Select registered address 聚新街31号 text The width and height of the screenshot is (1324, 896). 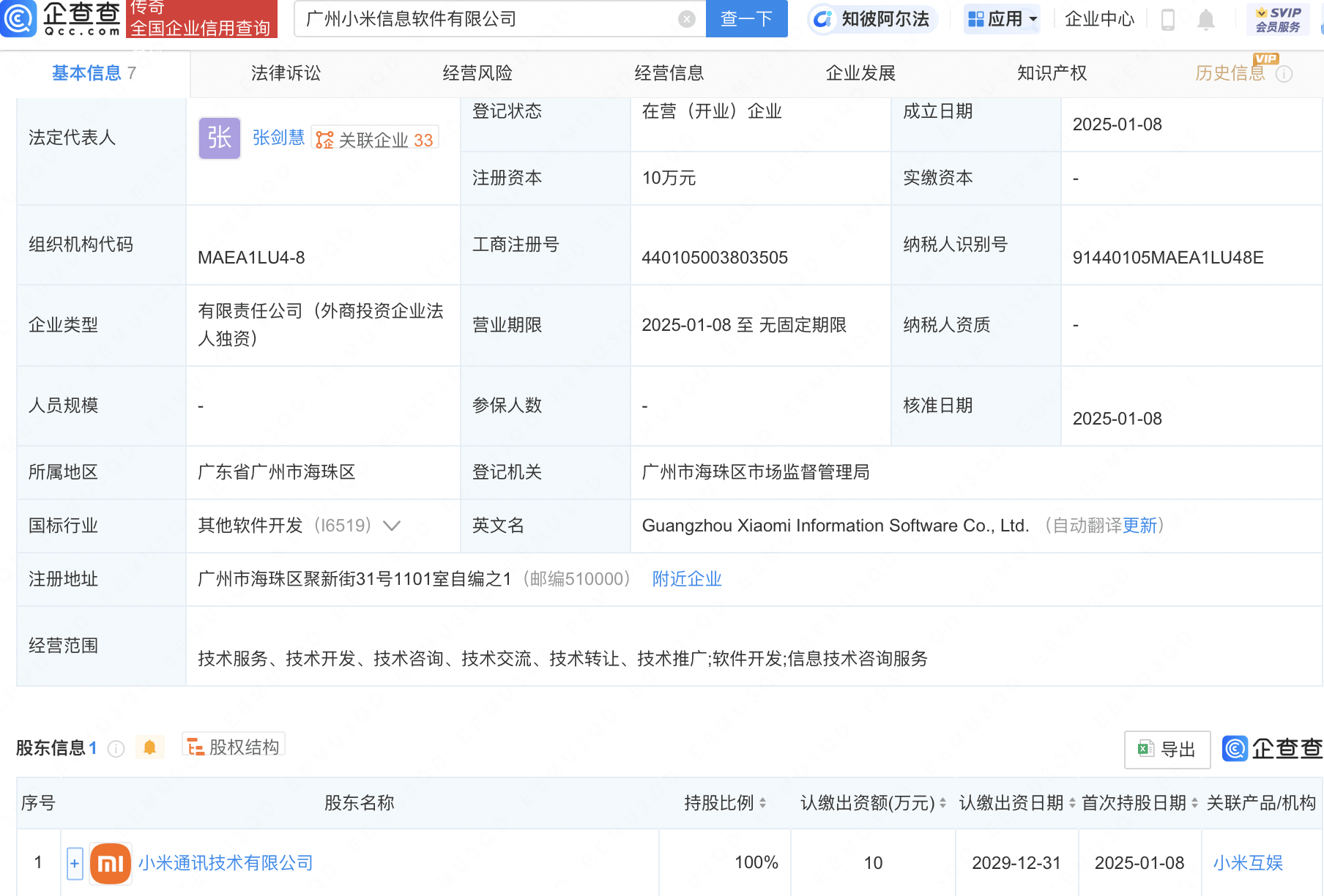[354, 579]
